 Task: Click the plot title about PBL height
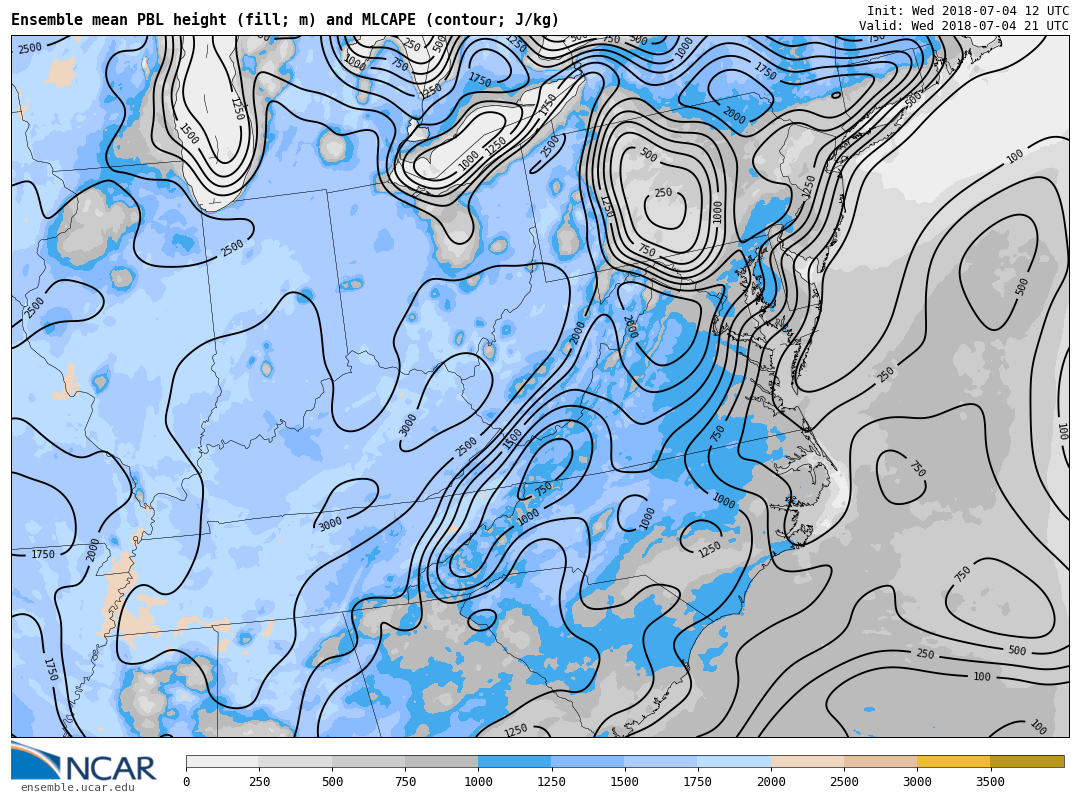tap(285, 20)
